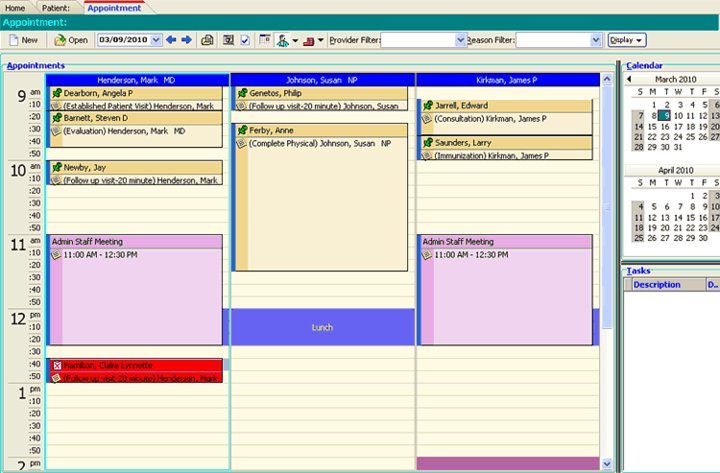Go to previous day with left arrow
Image resolution: width=720 pixels, height=473 pixels.
click(171, 40)
